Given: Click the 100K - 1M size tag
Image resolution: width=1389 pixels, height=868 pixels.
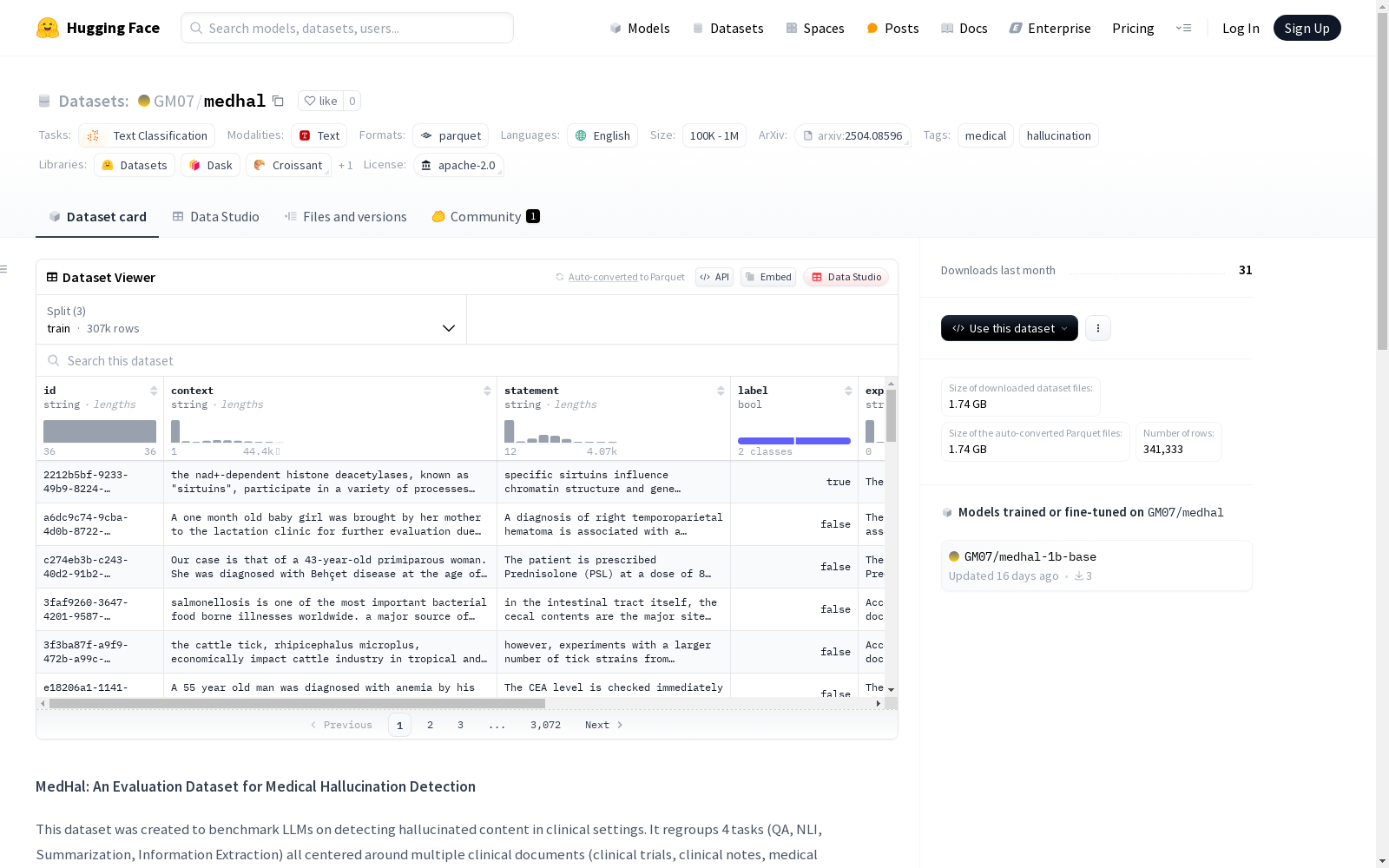Looking at the screenshot, I should [x=714, y=135].
